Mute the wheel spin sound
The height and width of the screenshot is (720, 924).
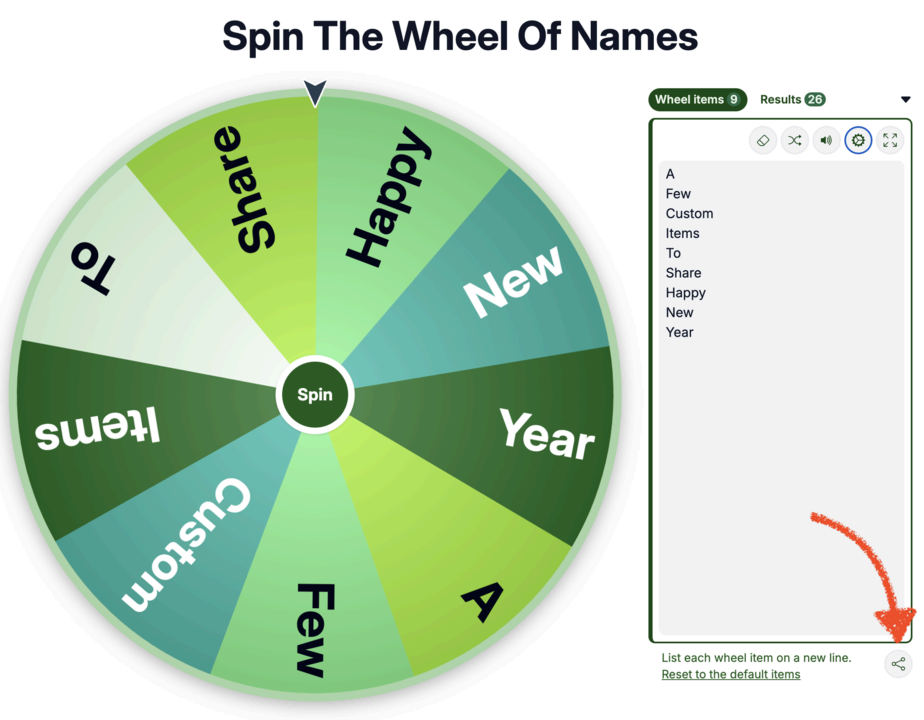[826, 140]
